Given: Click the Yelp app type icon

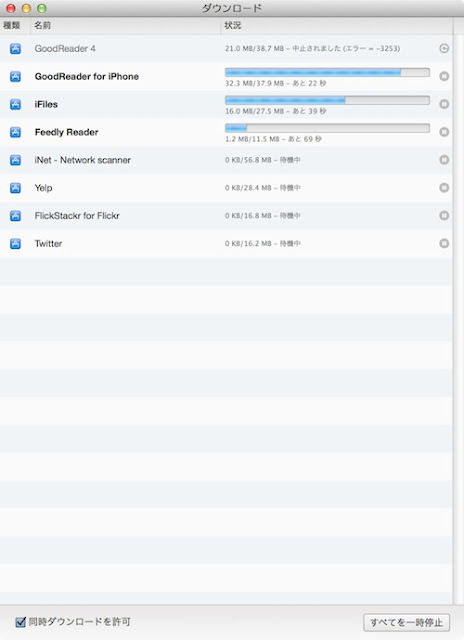Looking at the screenshot, I should [x=16, y=188].
